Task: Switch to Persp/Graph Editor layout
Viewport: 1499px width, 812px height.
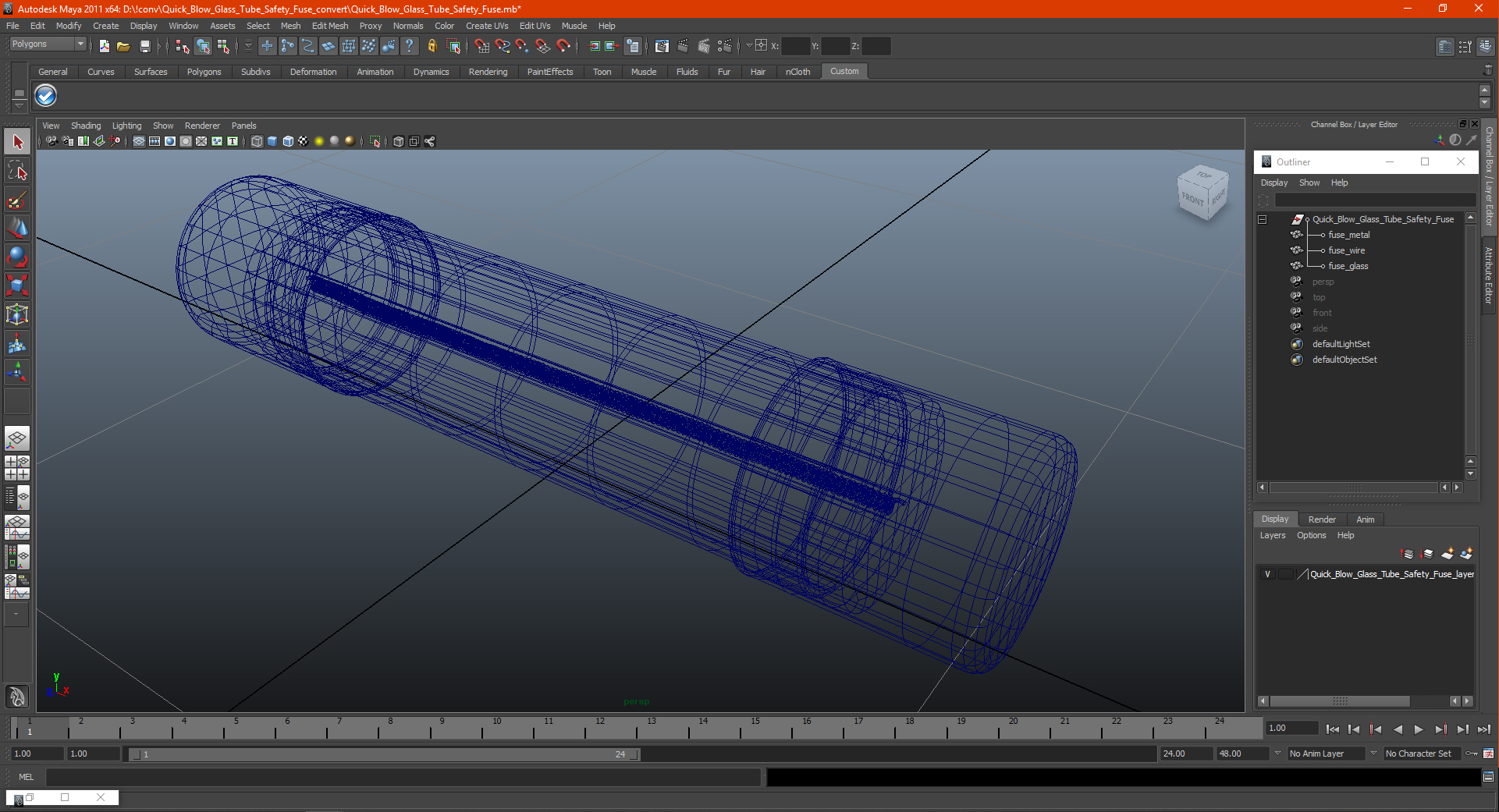Action: click(x=17, y=527)
